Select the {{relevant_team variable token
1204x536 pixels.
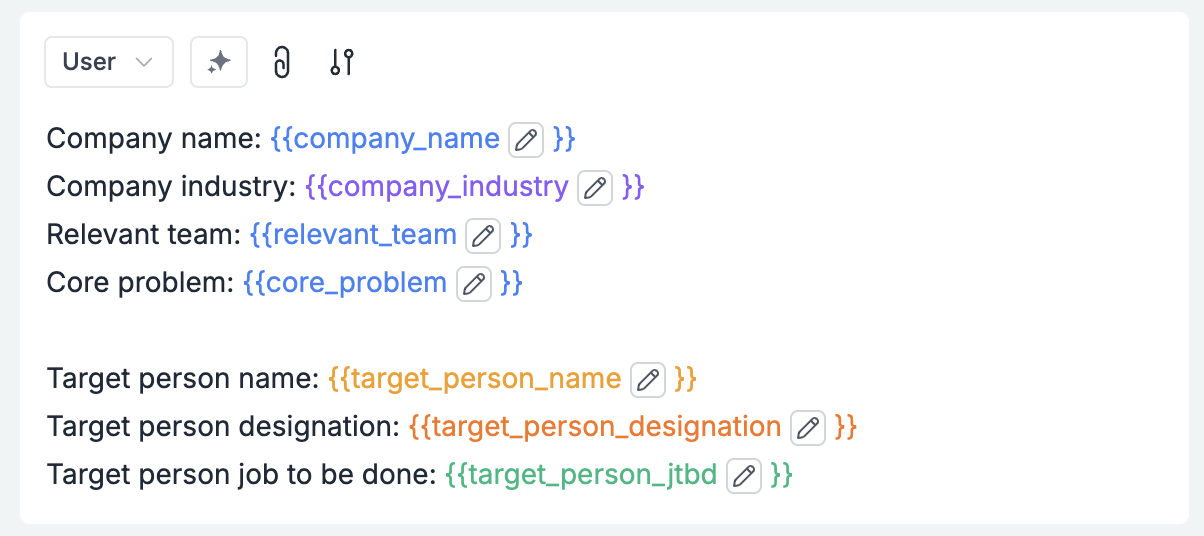[x=353, y=234]
